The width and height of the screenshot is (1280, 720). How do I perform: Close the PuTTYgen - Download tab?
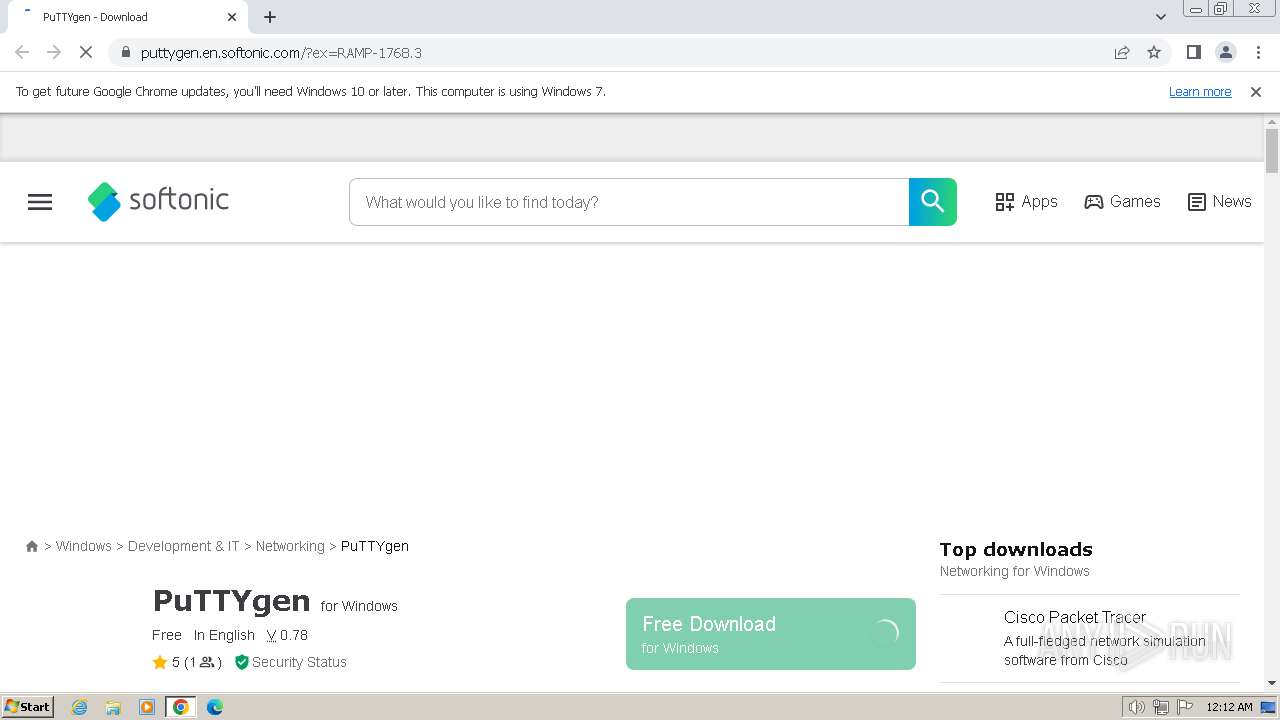coord(232,17)
